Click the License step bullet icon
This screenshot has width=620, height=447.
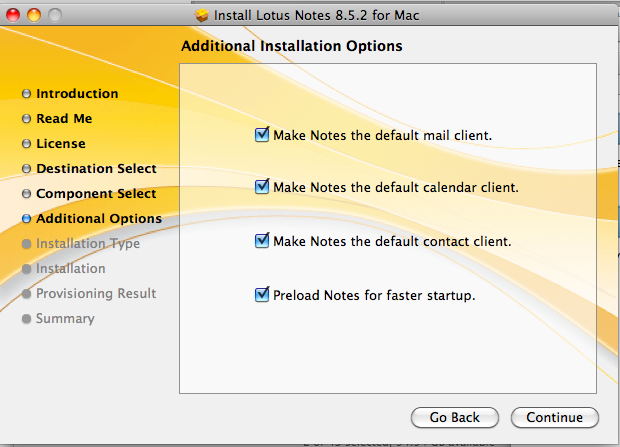point(26,144)
